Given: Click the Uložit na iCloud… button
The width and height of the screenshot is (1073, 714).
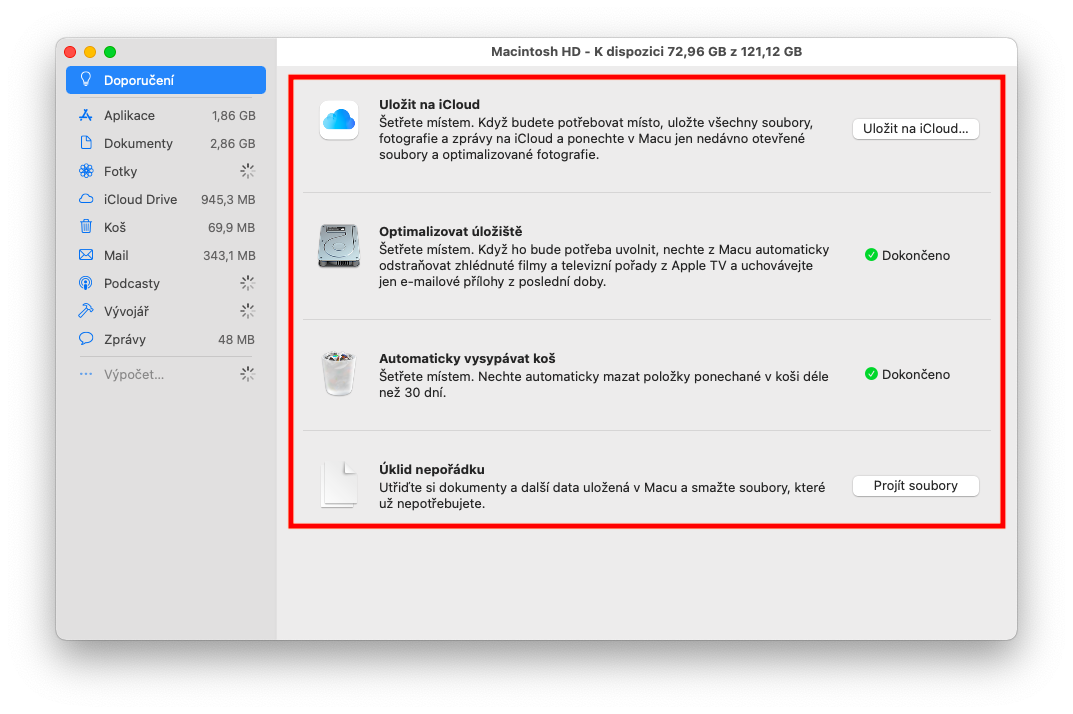Looking at the screenshot, I should tap(915, 129).
